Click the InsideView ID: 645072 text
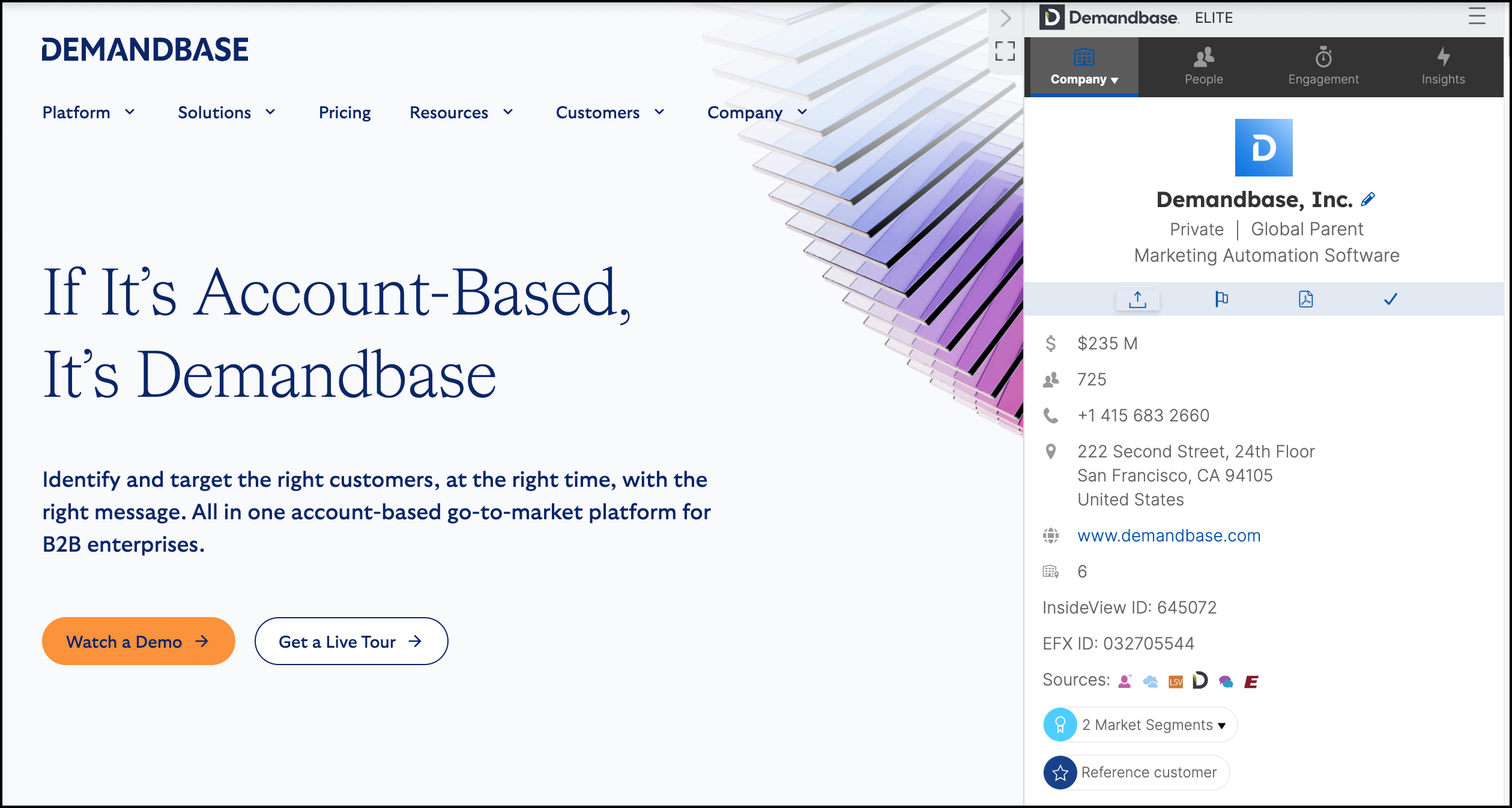The image size is (1512, 808). click(x=1129, y=608)
